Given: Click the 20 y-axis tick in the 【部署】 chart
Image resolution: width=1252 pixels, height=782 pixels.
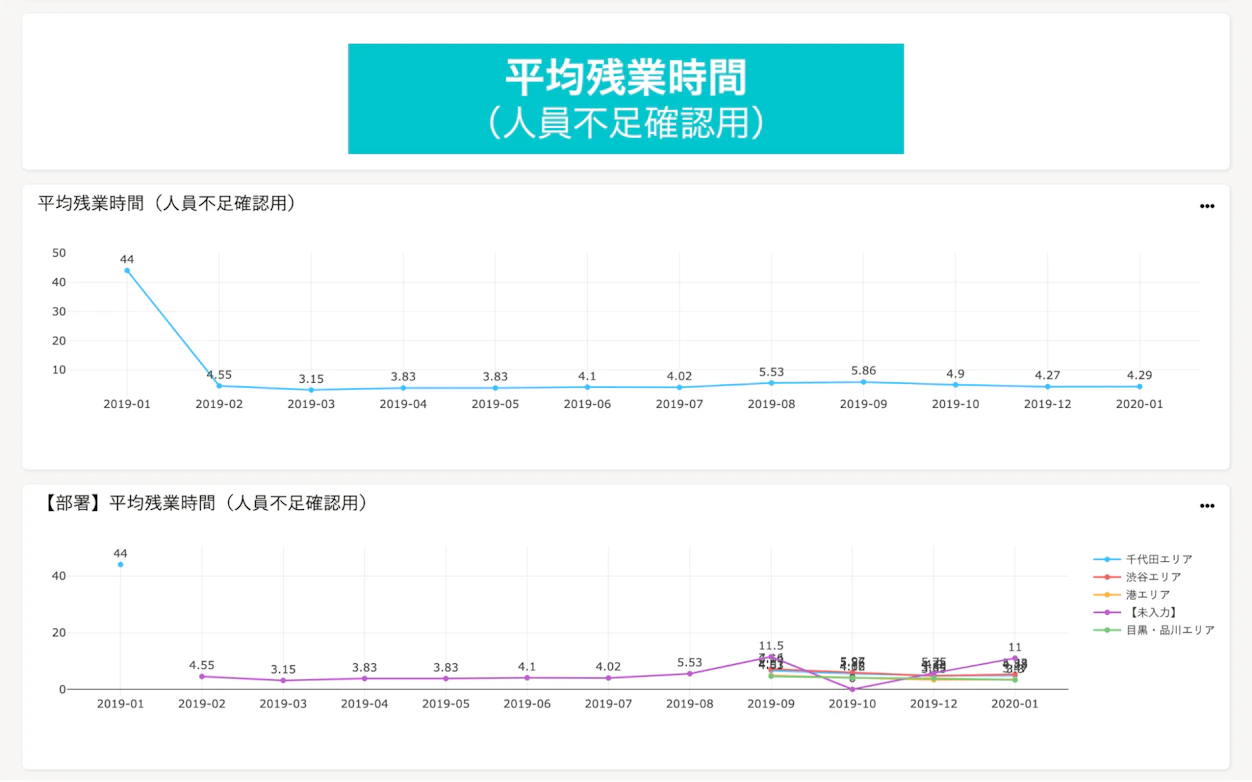Looking at the screenshot, I should tap(59, 633).
